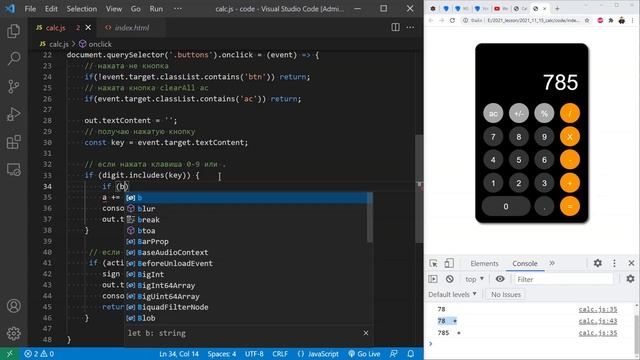This screenshot has height=360, width=640.
Task: Click the remote window status bar icon
Action: 9,354
